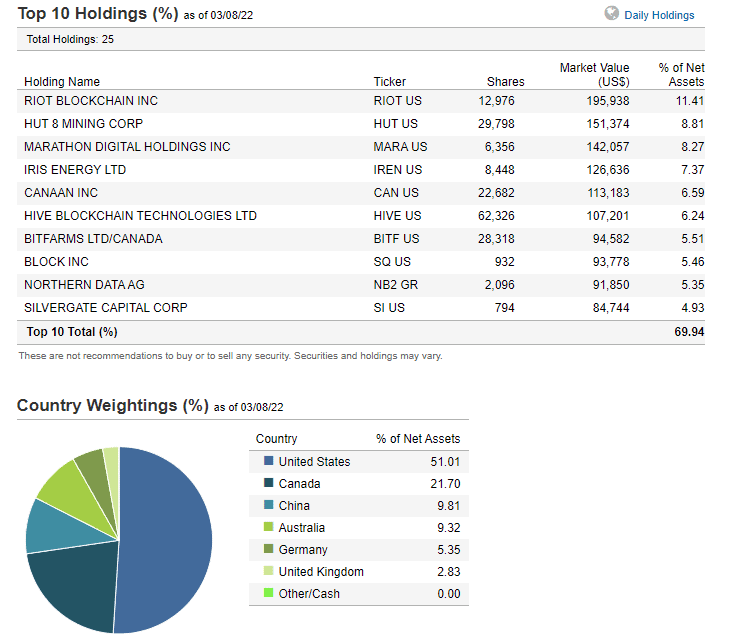This screenshot has width=743, height=638.
Task: Select the 62,326 shares value for HIVE
Action: [496, 216]
